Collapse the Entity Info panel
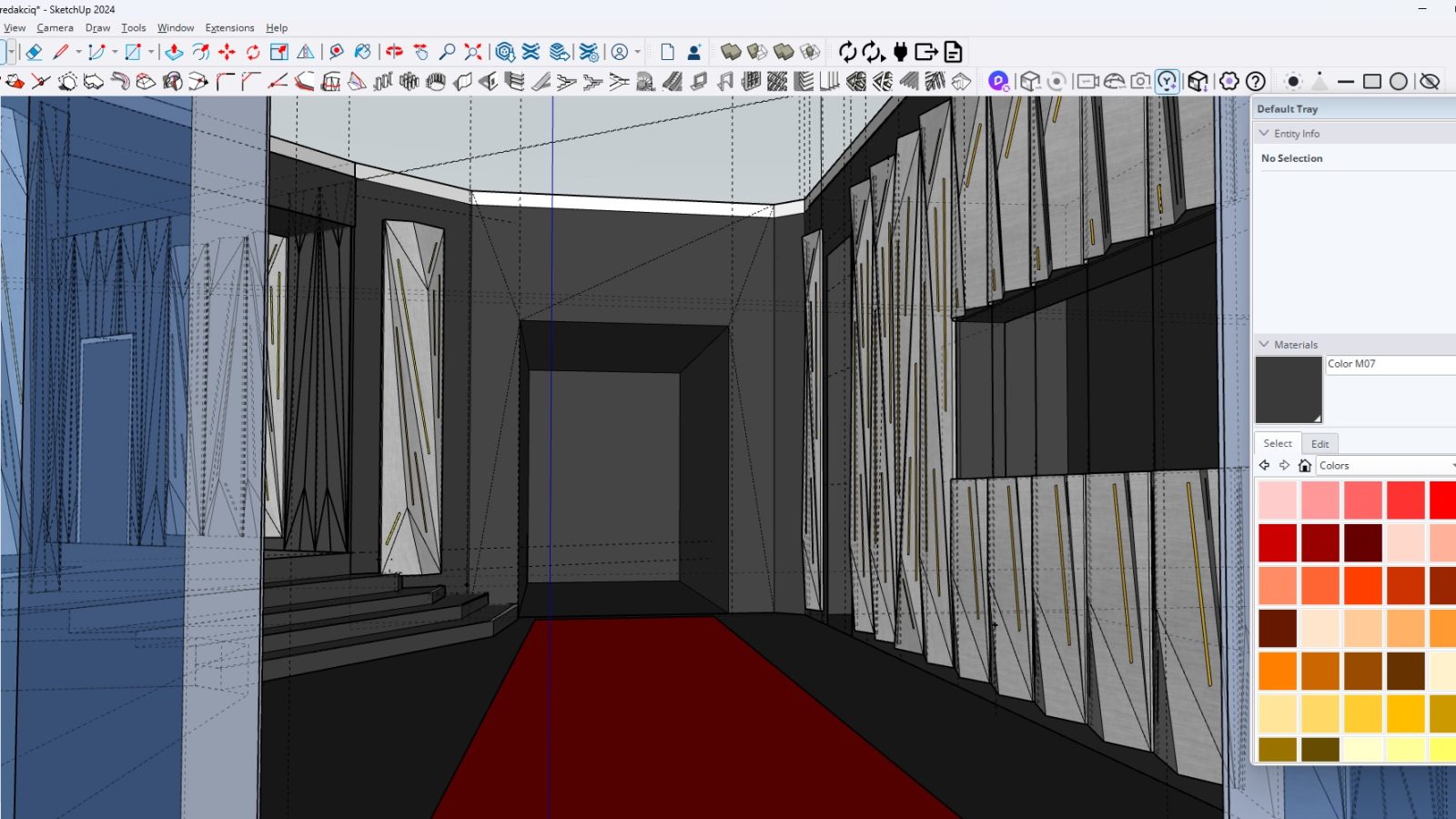Image resolution: width=1456 pixels, height=819 pixels. click(1264, 133)
